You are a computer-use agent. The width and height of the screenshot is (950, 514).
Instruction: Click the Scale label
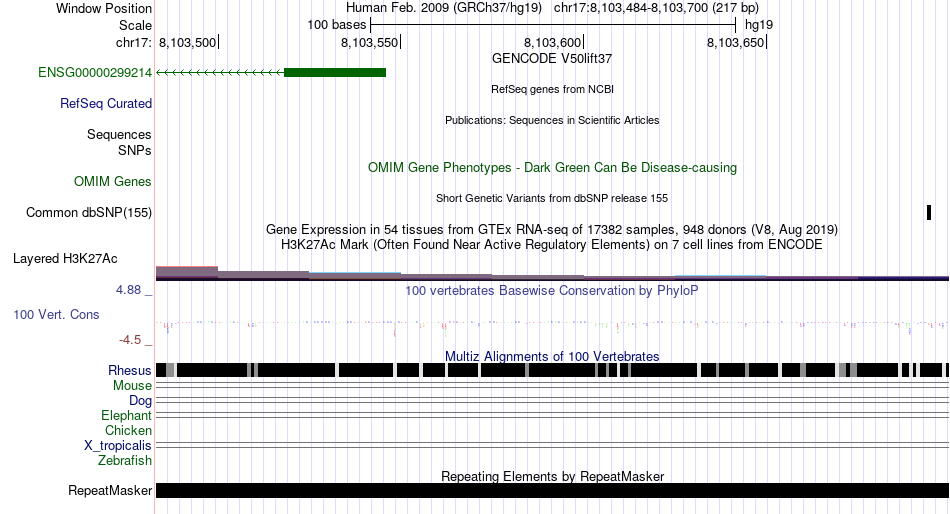135,25
